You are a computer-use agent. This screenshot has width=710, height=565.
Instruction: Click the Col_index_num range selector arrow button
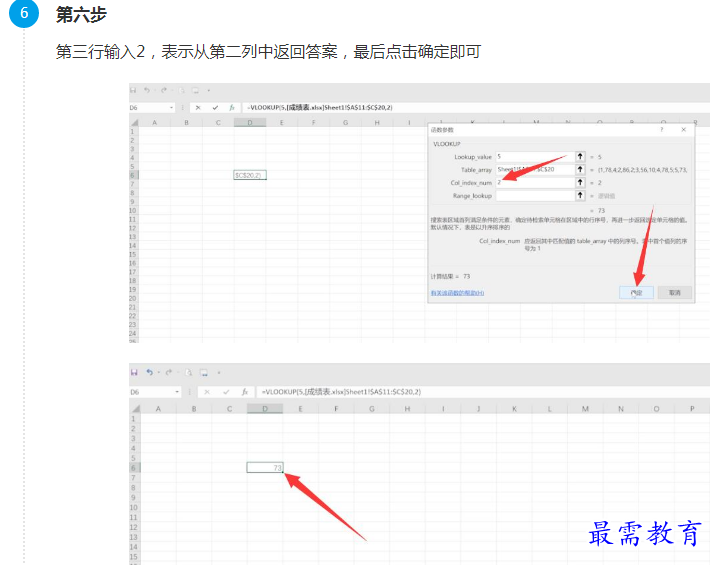click(x=580, y=182)
